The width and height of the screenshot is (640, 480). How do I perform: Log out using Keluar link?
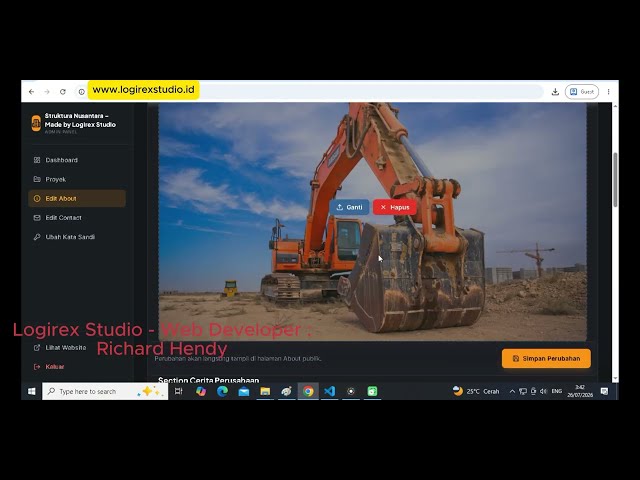49,367
